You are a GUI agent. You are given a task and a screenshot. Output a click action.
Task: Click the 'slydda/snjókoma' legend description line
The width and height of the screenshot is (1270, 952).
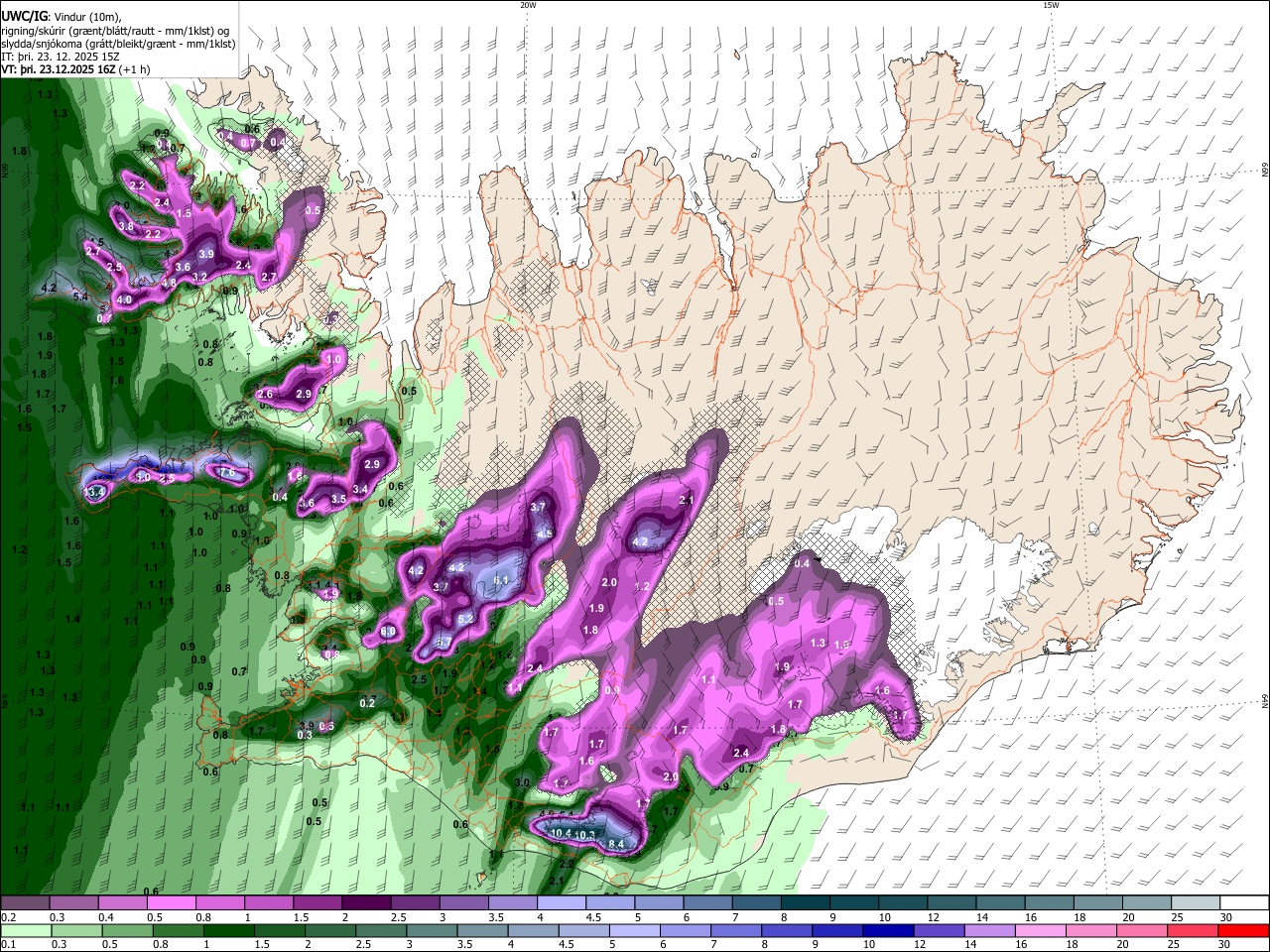coord(118,44)
